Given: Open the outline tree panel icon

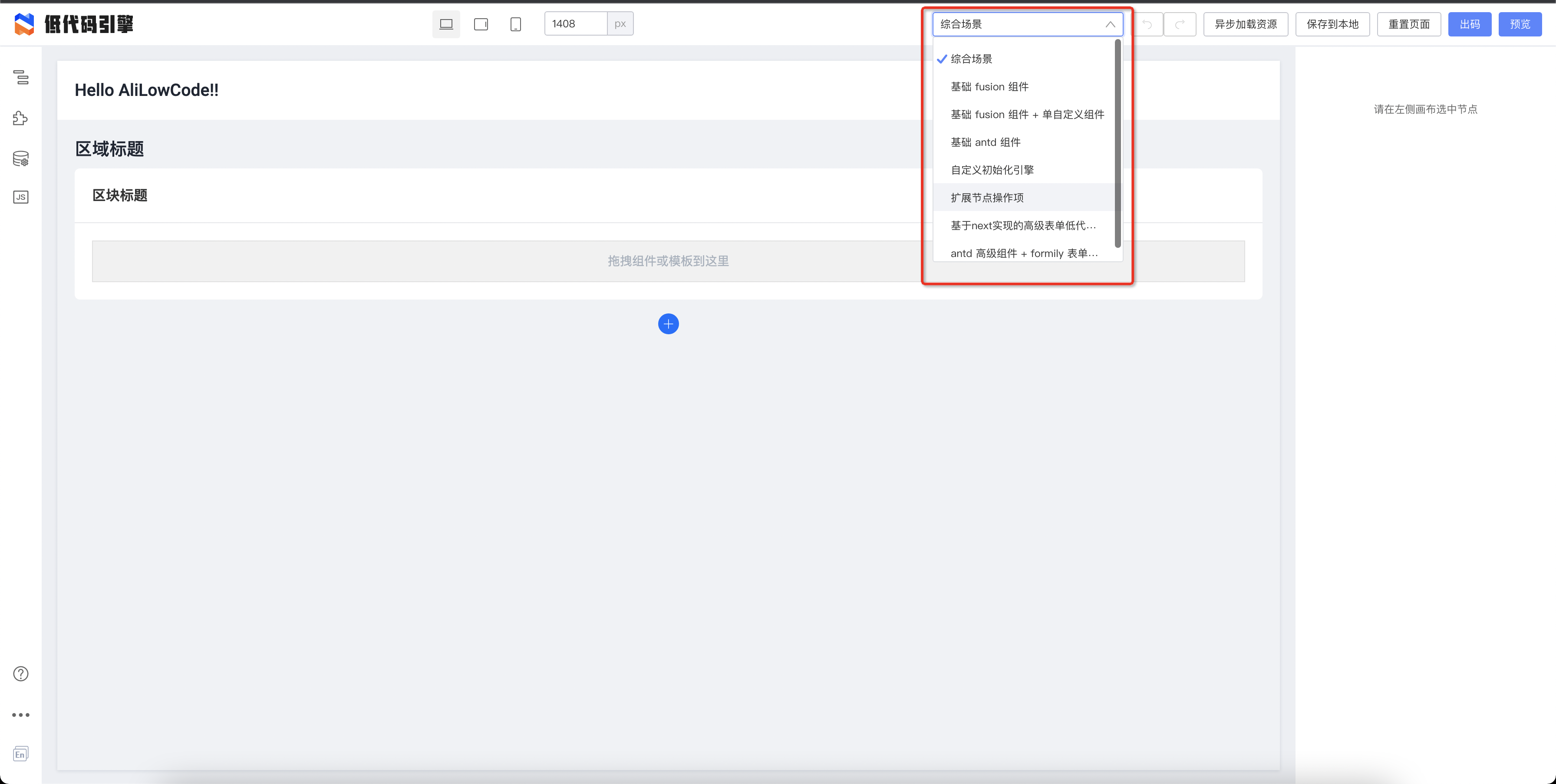Looking at the screenshot, I should click(x=21, y=77).
